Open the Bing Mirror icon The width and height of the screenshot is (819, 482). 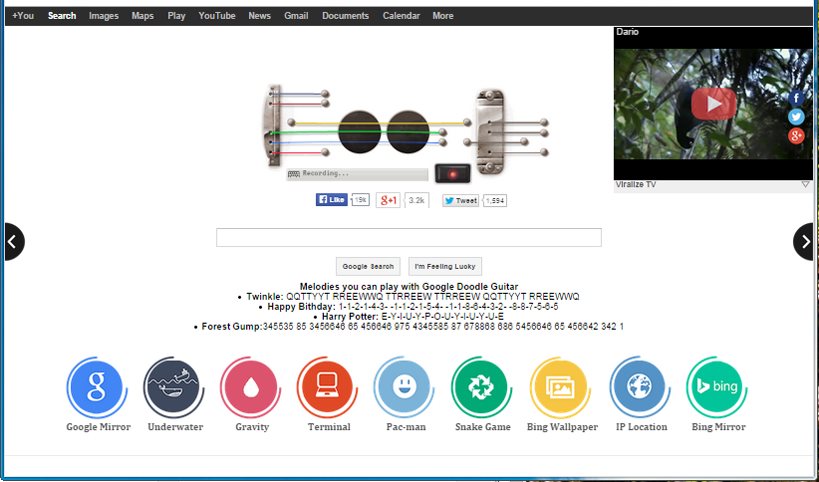[x=717, y=387]
